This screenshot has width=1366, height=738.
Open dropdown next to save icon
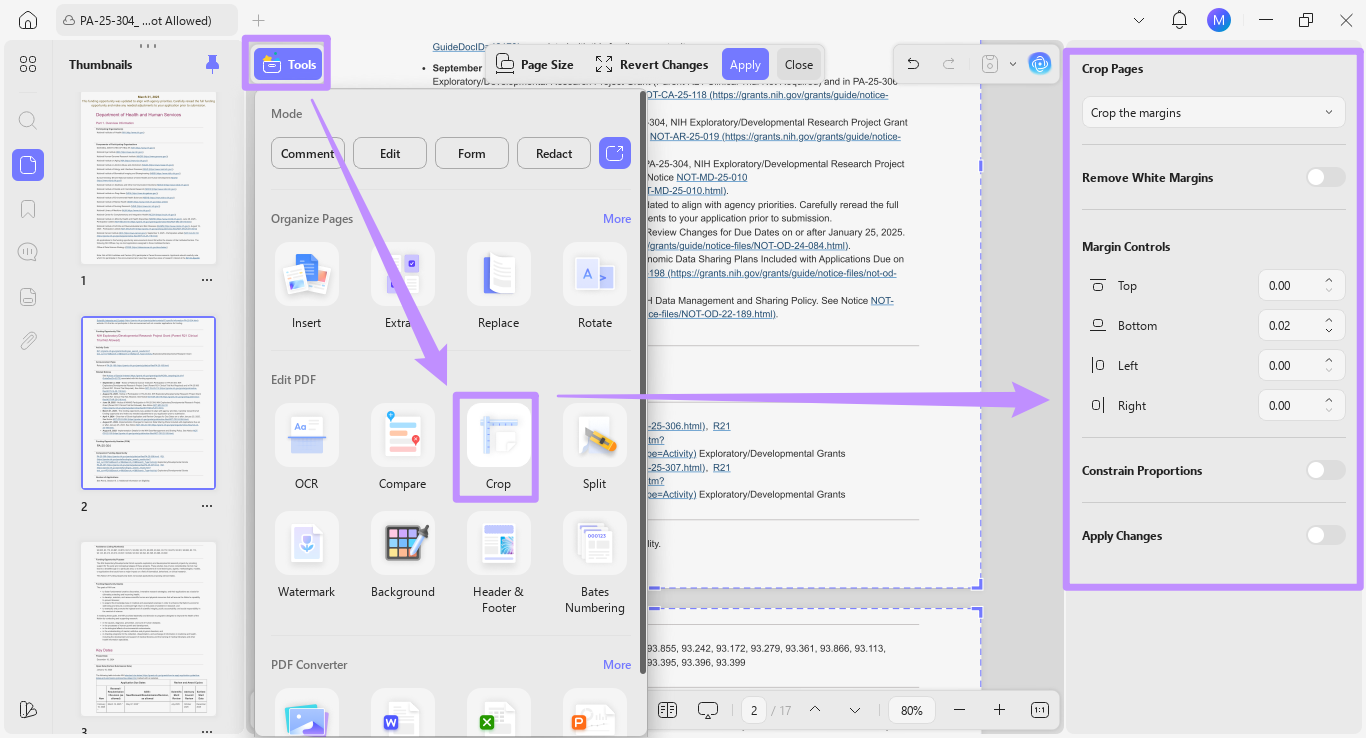pyautogui.click(x=1013, y=64)
